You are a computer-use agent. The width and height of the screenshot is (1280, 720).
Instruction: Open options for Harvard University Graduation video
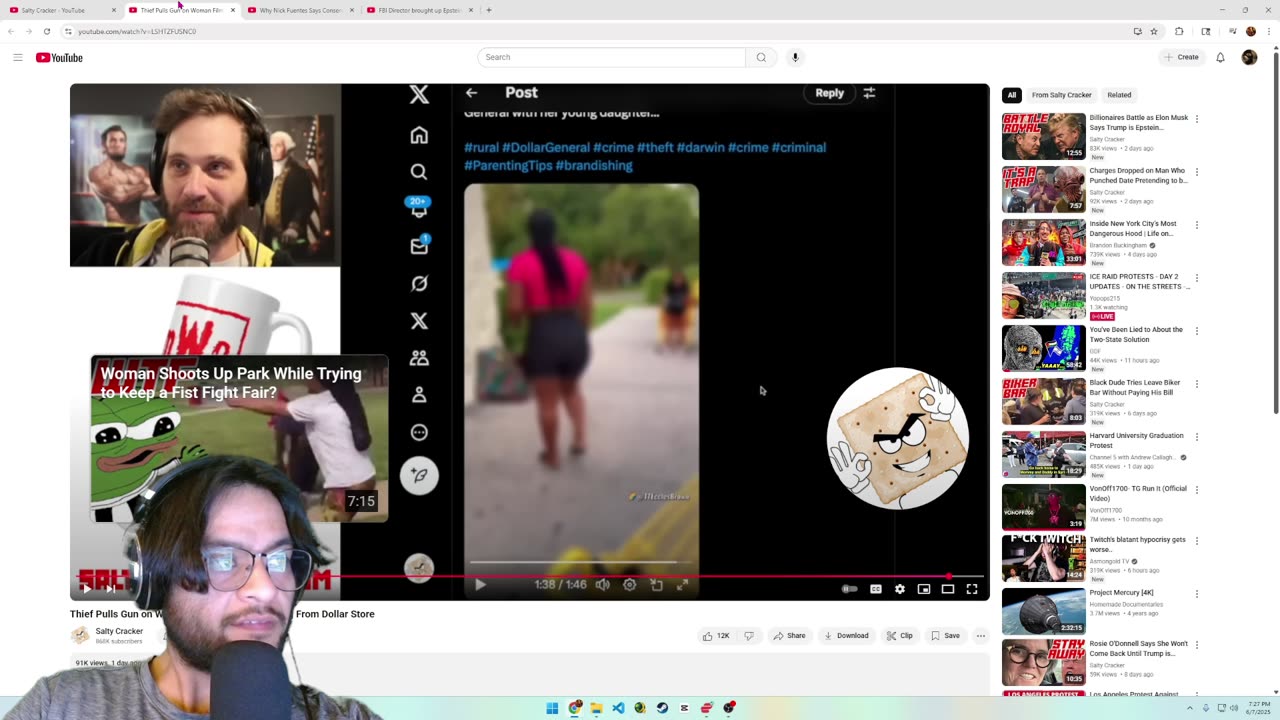click(x=1196, y=437)
